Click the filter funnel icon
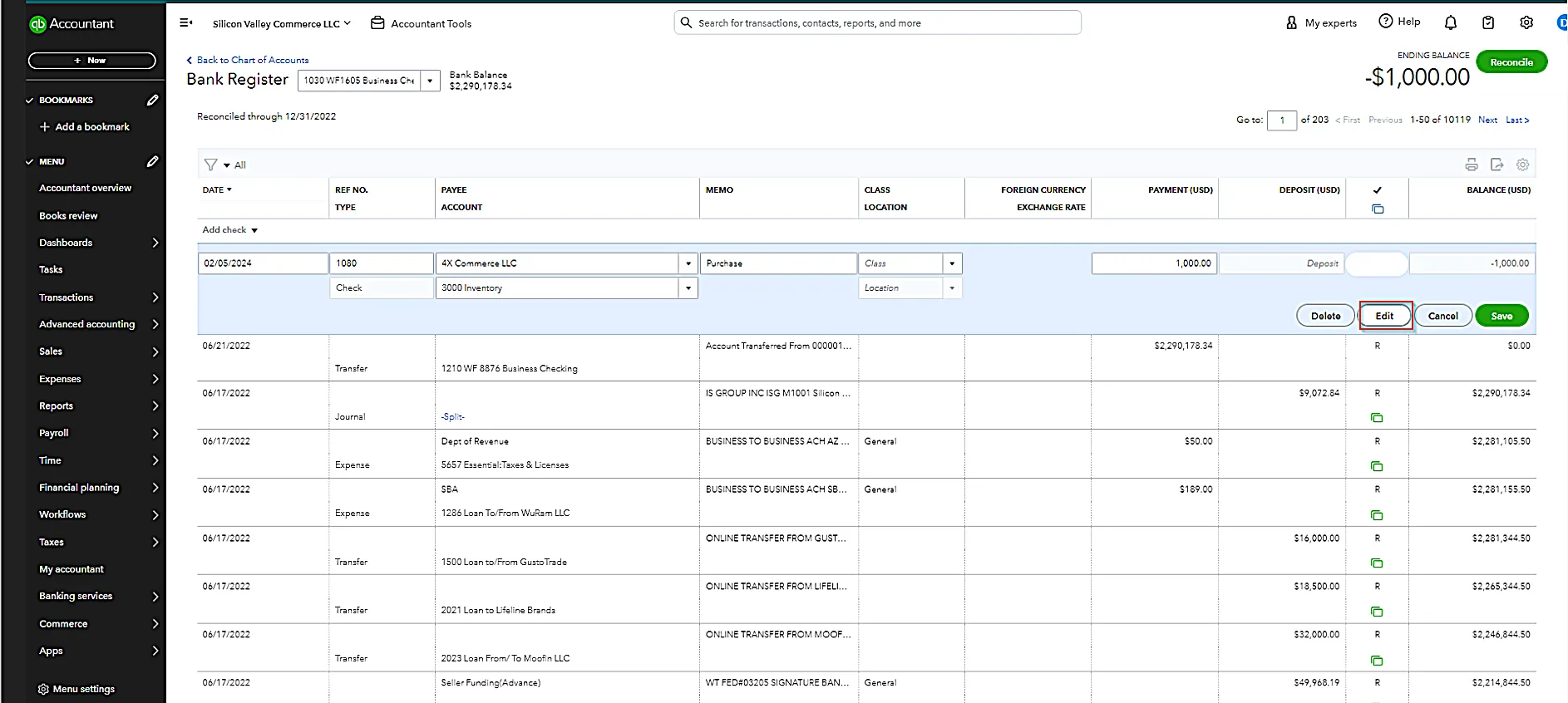The width and height of the screenshot is (1568, 703). pyautogui.click(x=211, y=165)
